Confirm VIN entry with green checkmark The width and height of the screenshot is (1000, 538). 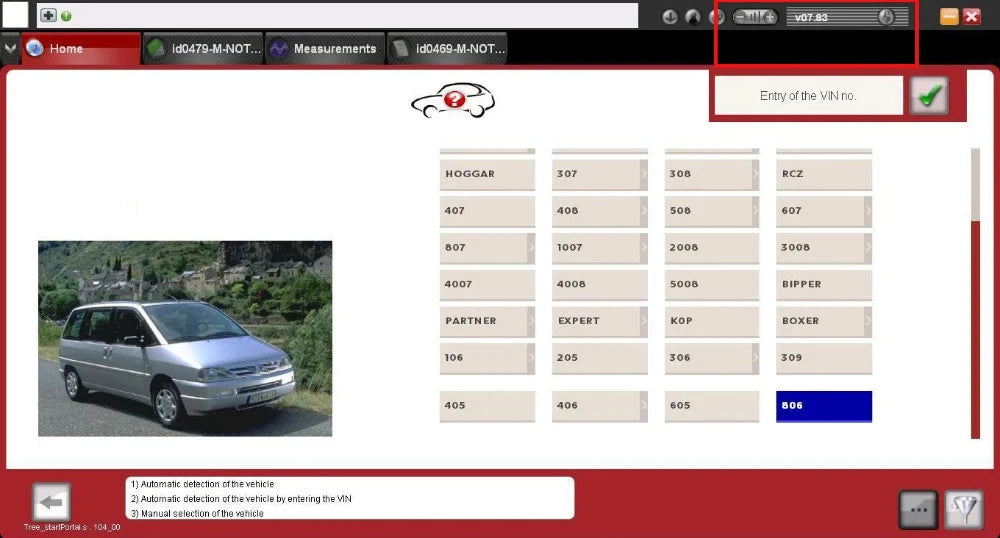click(929, 96)
